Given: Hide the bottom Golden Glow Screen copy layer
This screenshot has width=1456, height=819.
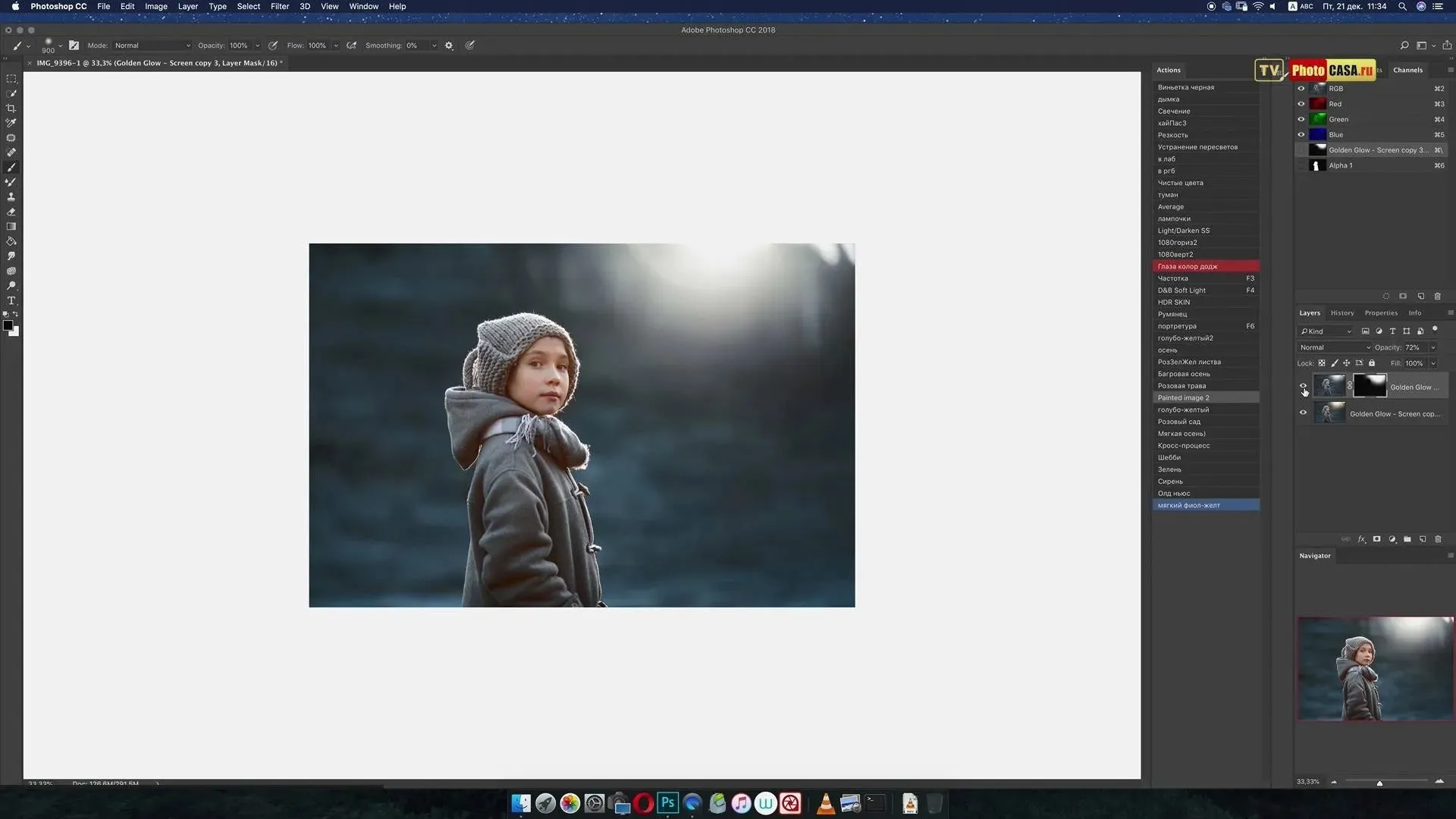Looking at the screenshot, I should (1303, 413).
